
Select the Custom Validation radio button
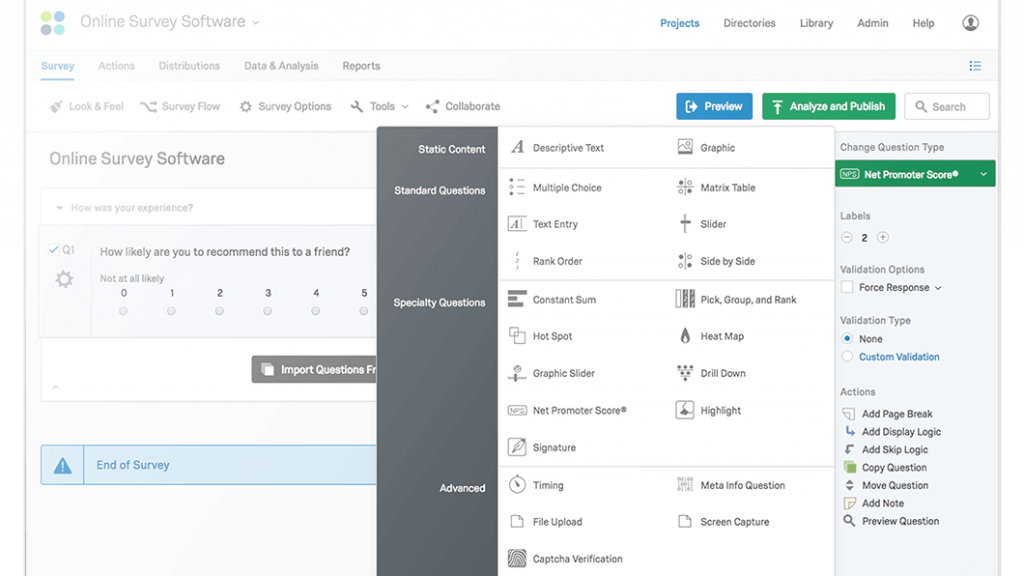pyautogui.click(x=848, y=357)
